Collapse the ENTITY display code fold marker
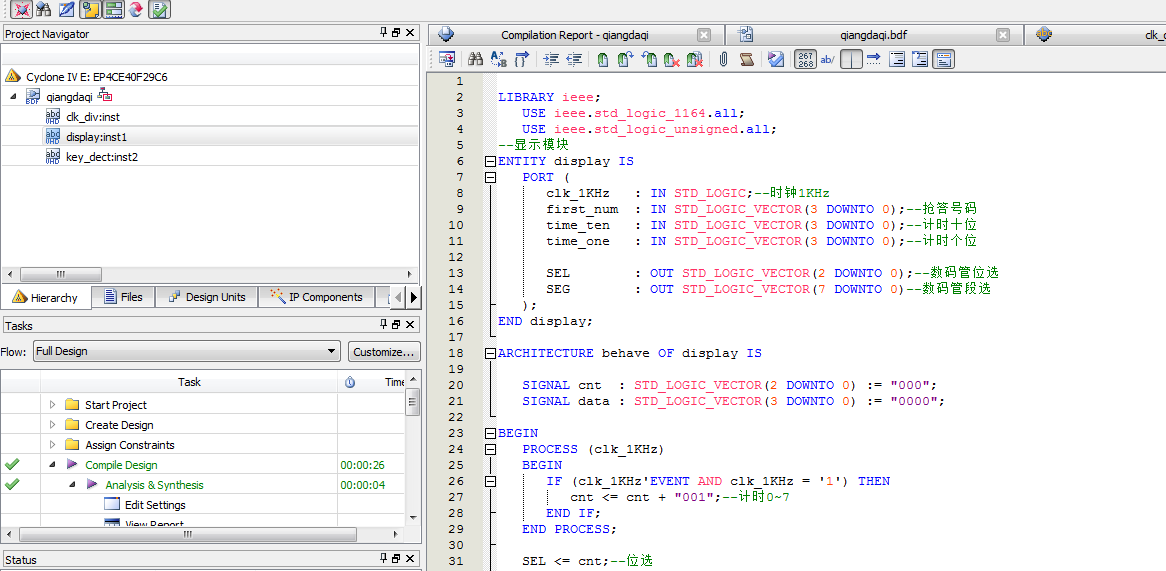 click(x=490, y=161)
